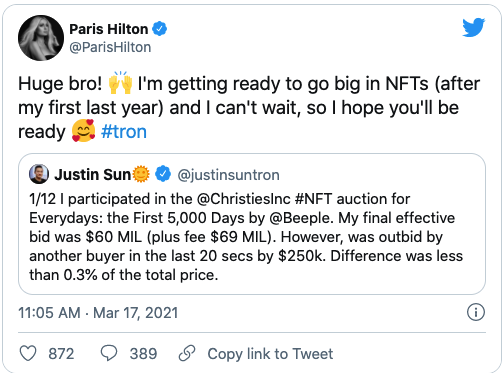This screenshot has width=504, height=373.
Task: Open replies via speech bubble icon
Action: point(109,353)
